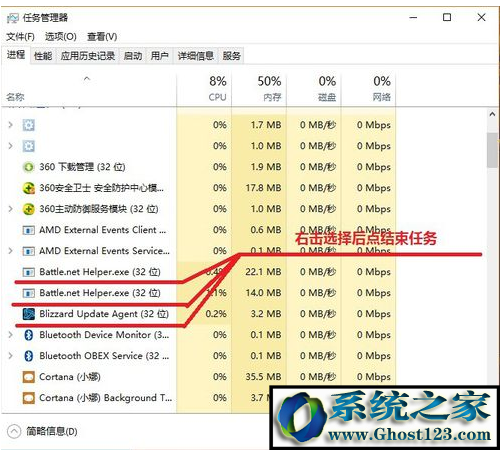Click the Cortana (小娜) process icon
This screenshot has width=500, height=450.
tap(29, 377)
